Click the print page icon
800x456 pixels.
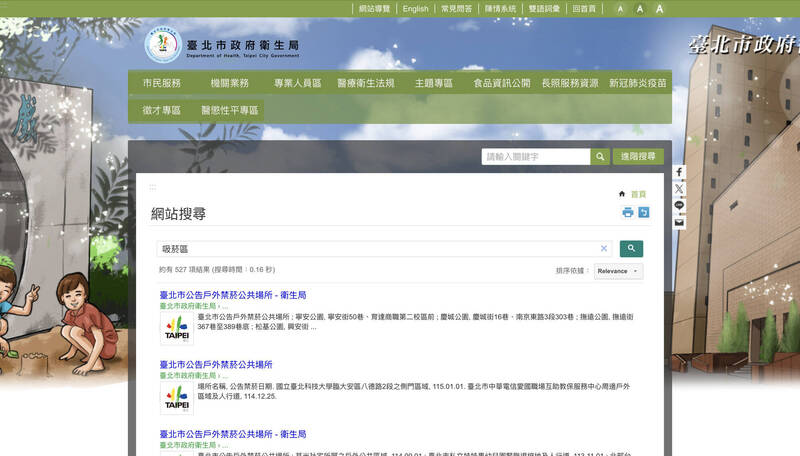point(628,212)
